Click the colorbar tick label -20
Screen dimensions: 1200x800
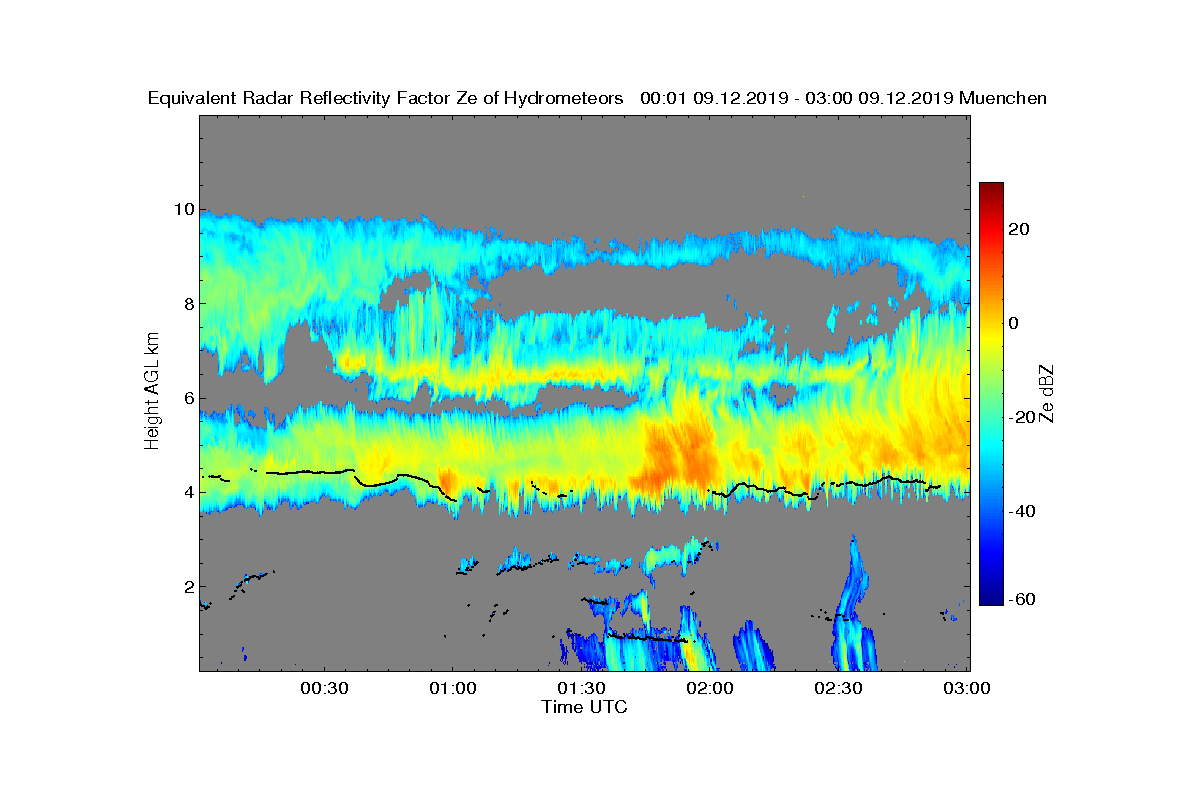[x=1021, y=418]
